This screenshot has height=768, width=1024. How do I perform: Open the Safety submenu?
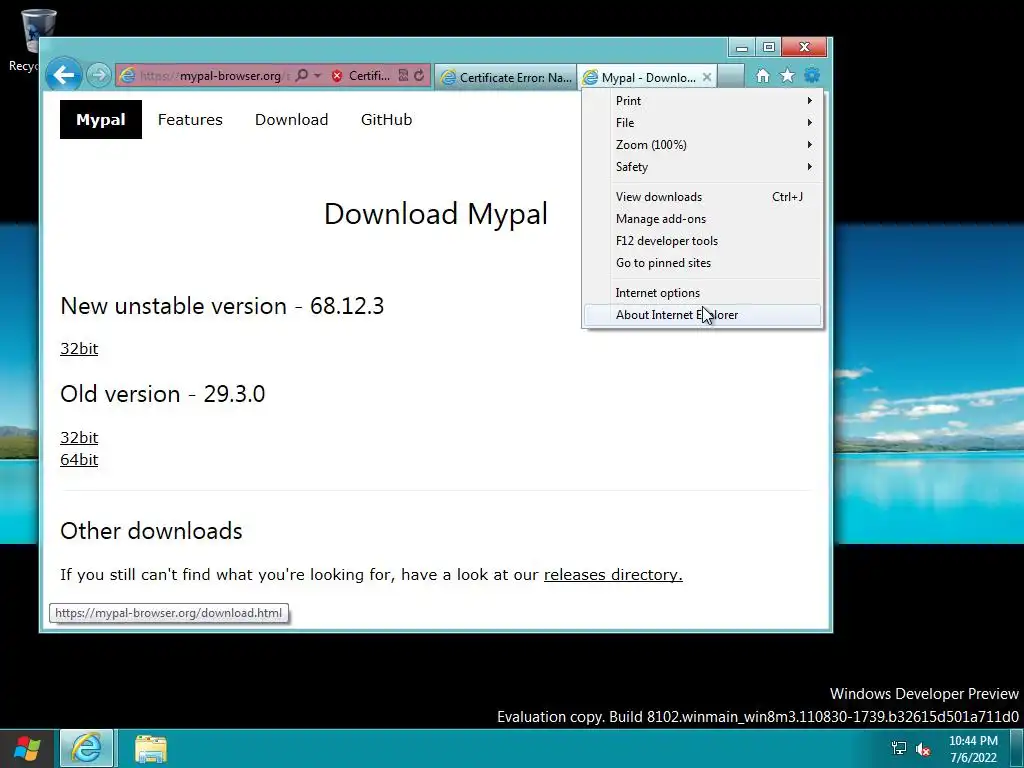coord(703,167)
